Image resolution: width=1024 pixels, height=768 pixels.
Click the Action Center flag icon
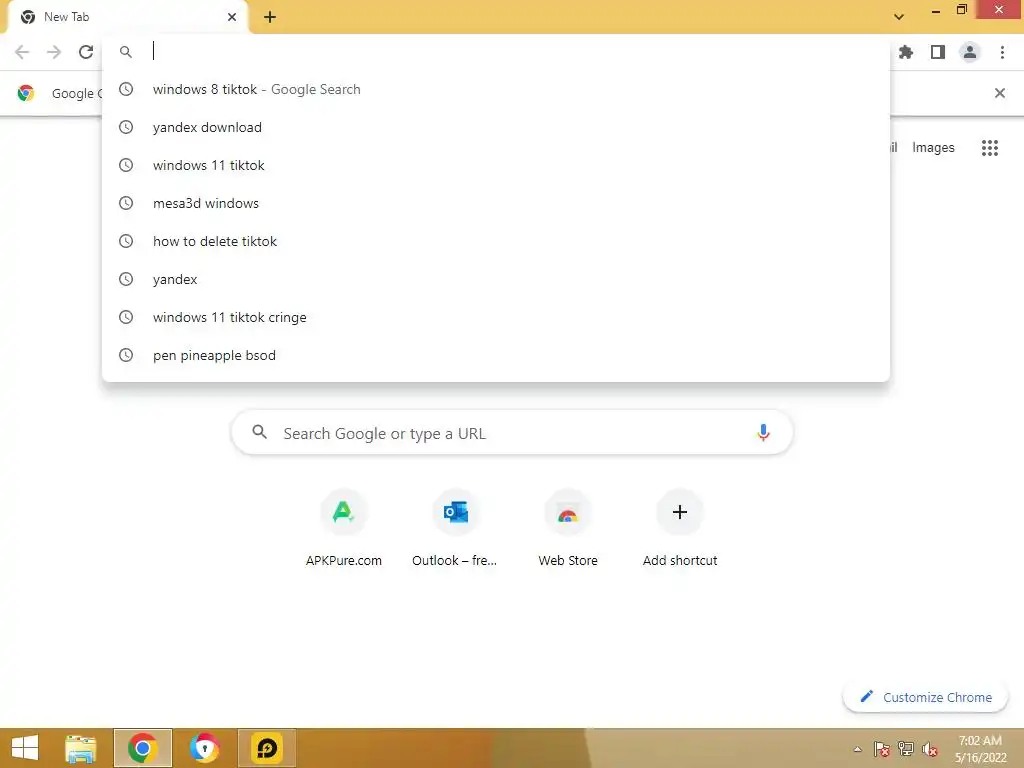(x=882, y=749)
